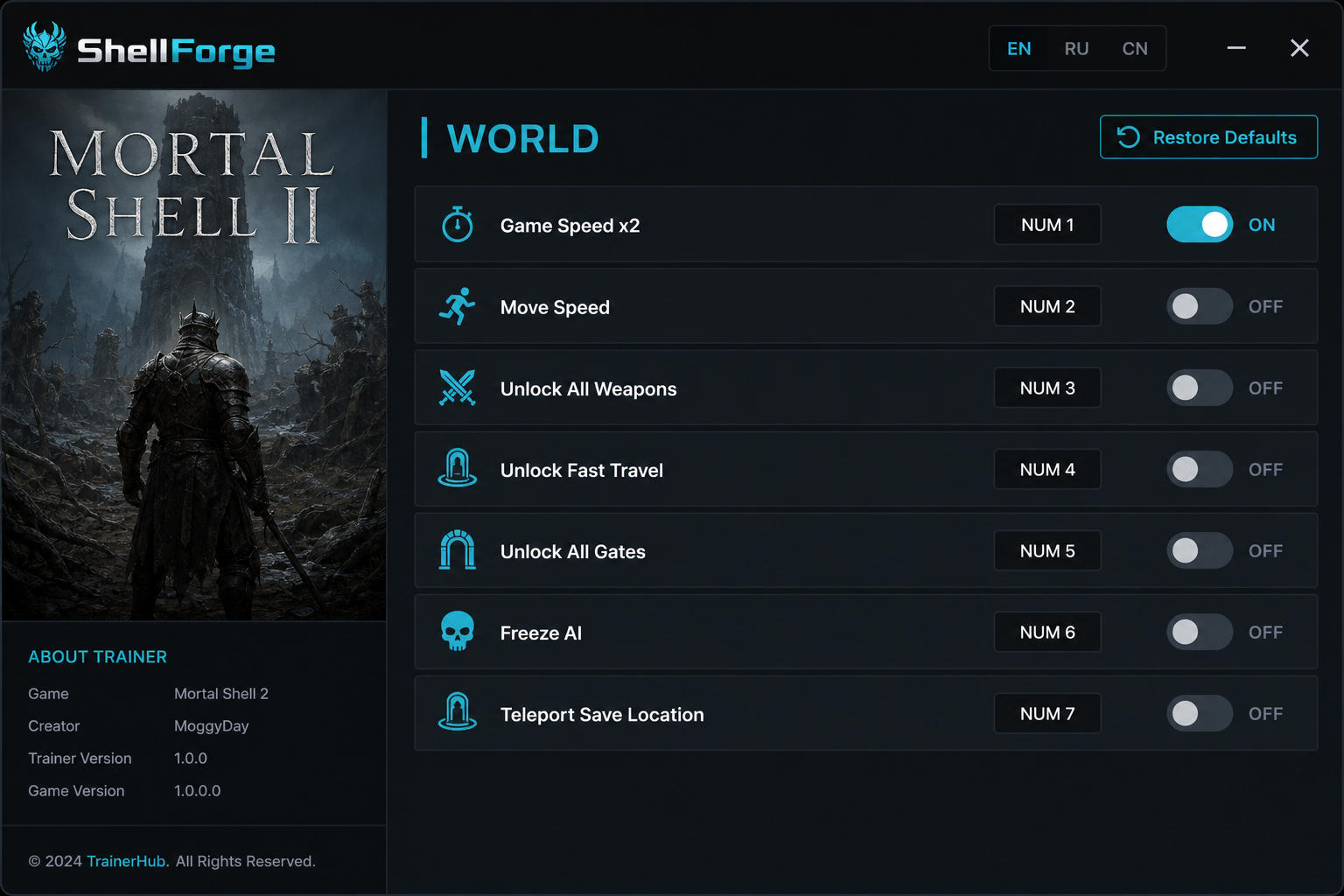This screenshot has height=896, width=1344.
Task: Click the NUM 1 hotkey box
Action: coord(1047,225)
